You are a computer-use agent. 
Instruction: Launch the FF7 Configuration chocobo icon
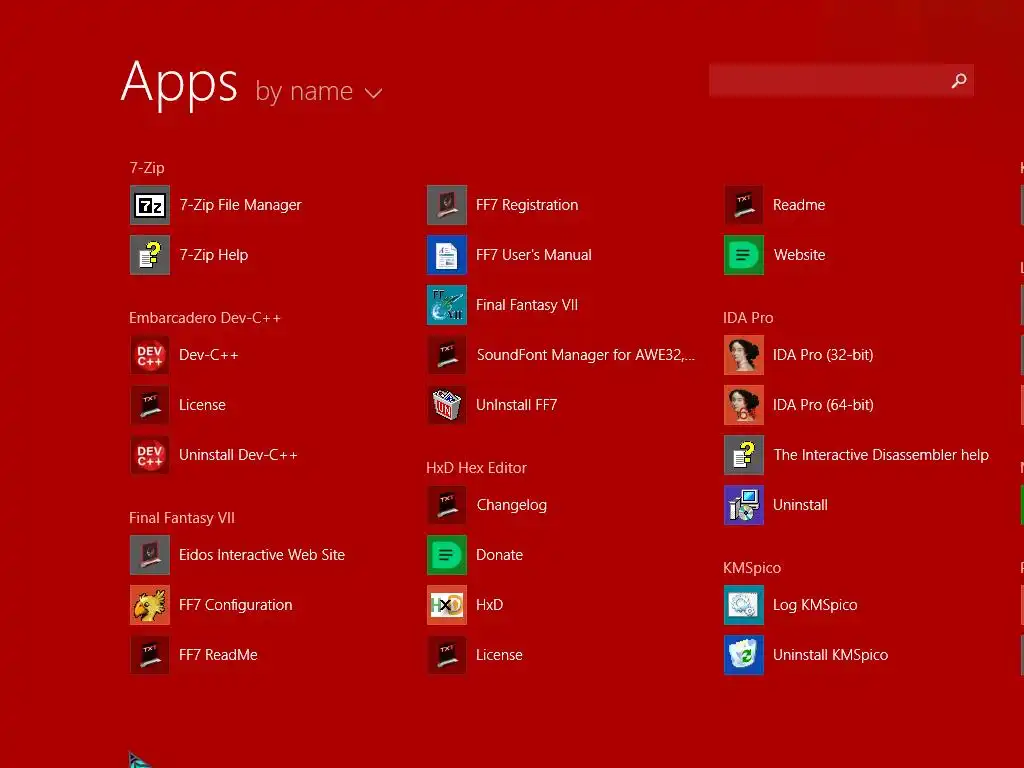(x=150, y=605)
